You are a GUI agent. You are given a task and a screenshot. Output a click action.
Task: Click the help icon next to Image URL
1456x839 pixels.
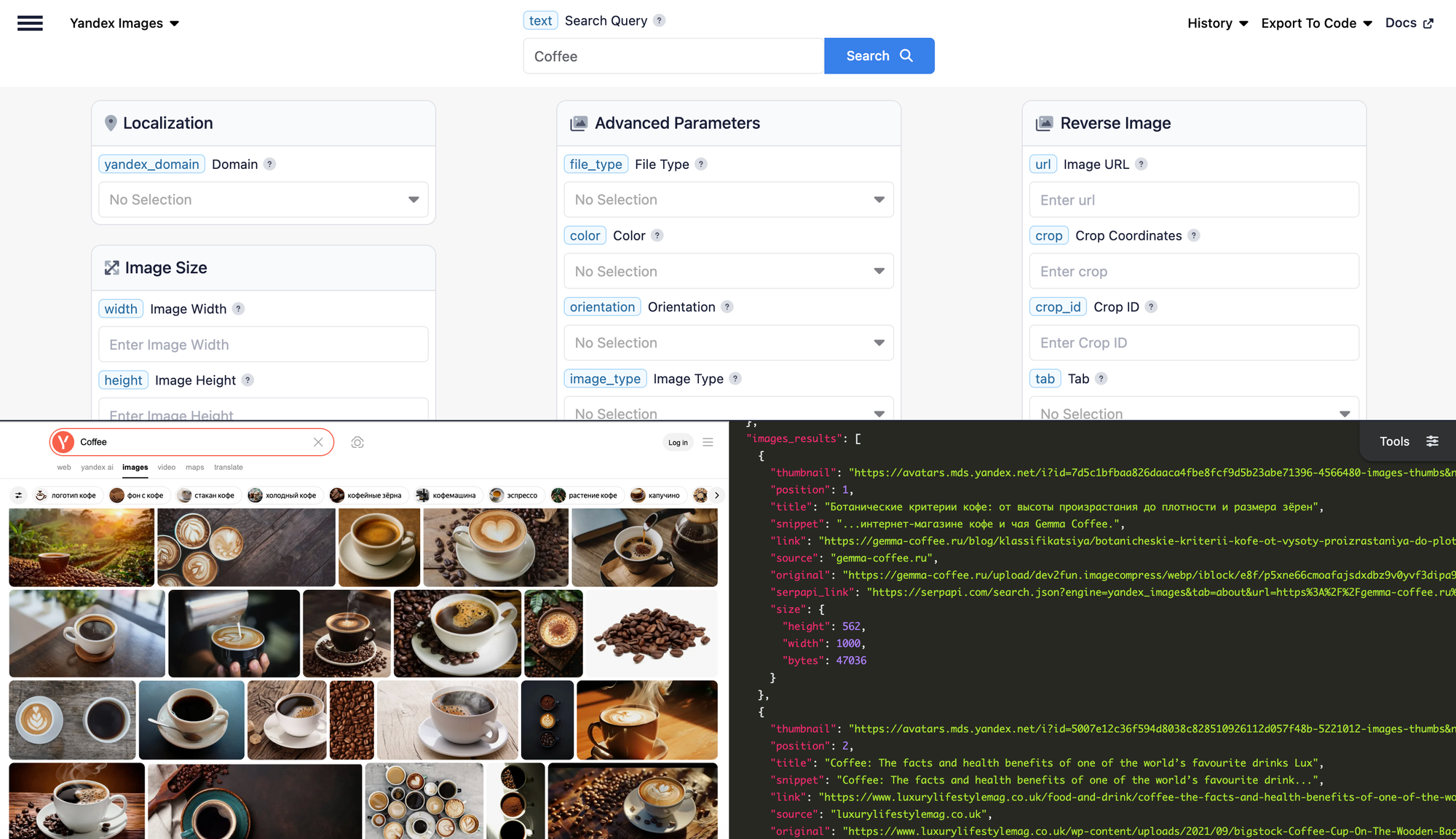(x=1142, y=164)
